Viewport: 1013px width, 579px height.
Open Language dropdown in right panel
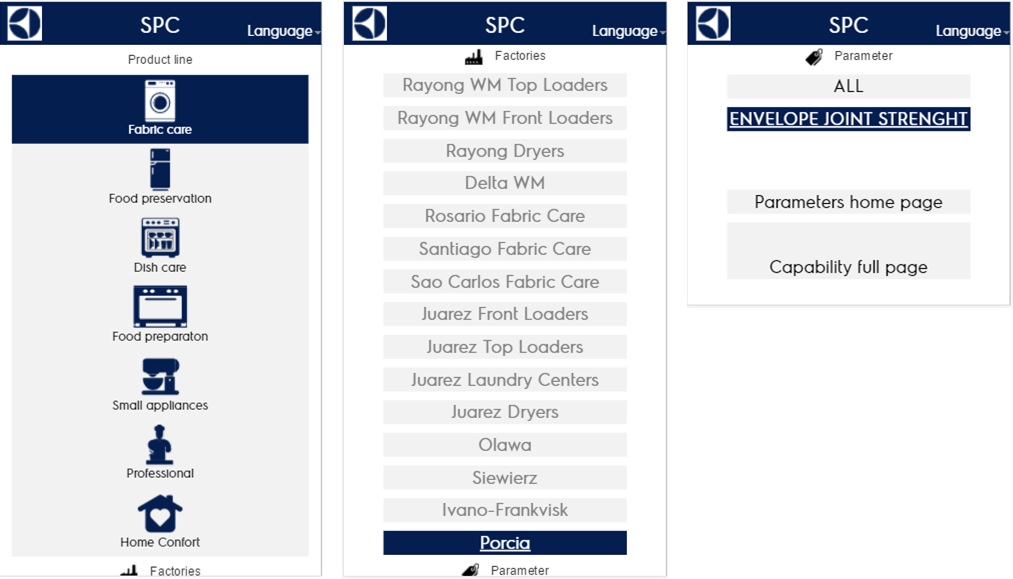[972, 31]
